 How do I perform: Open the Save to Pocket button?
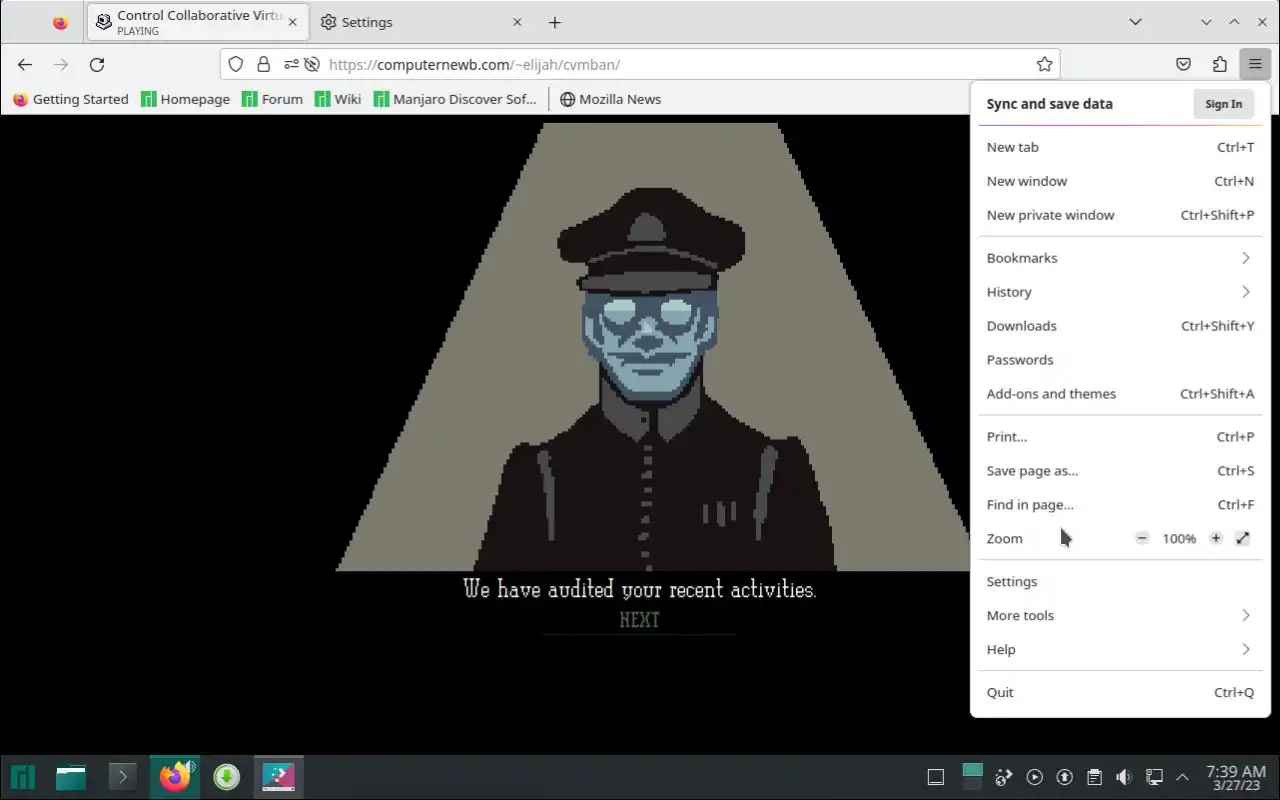point(1183,64)
